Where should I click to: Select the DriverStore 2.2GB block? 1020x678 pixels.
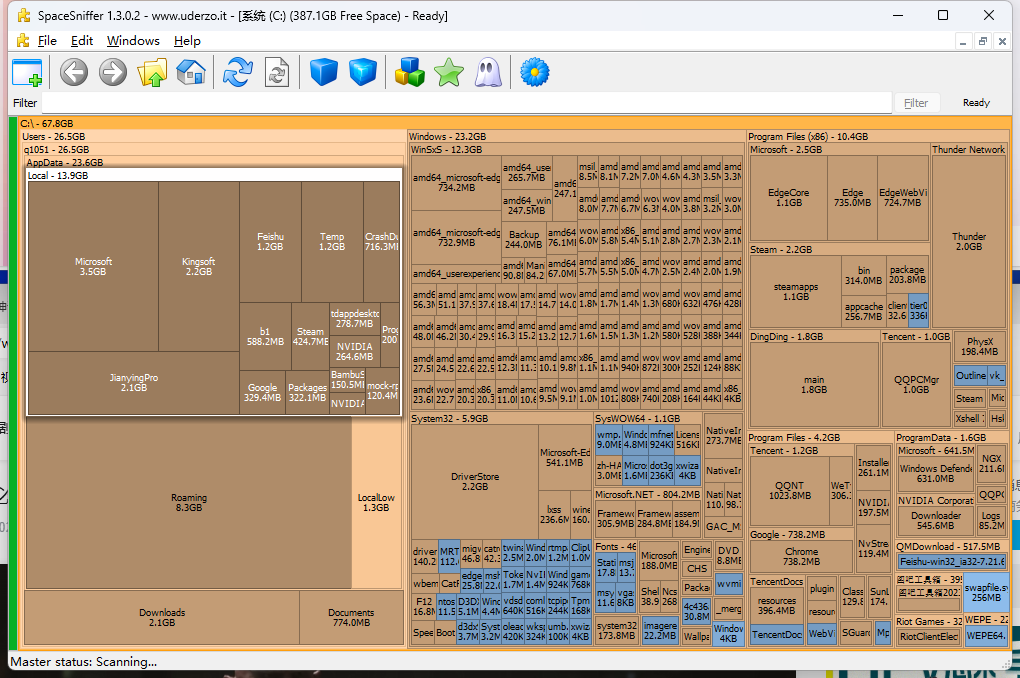click(475, 481)
